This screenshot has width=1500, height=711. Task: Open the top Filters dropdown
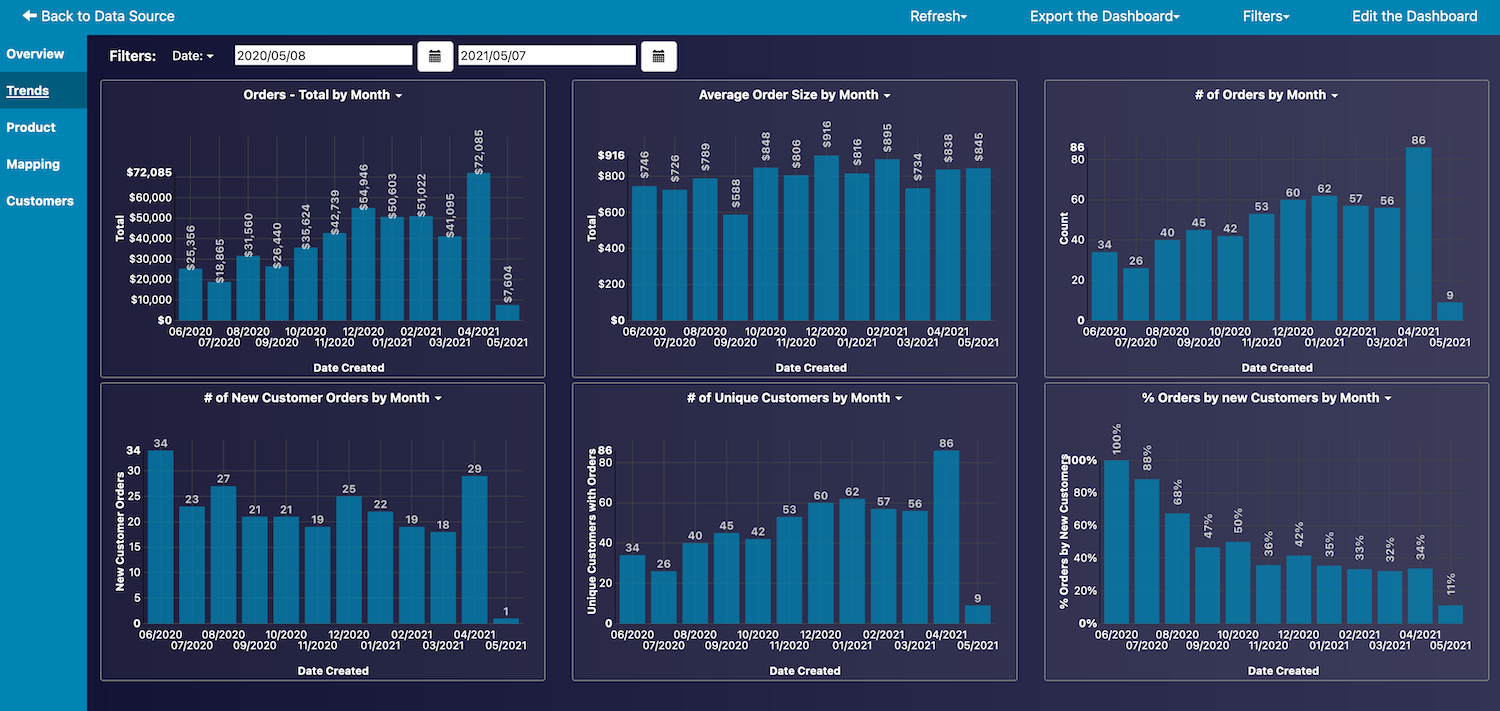tap(1265, 16)
